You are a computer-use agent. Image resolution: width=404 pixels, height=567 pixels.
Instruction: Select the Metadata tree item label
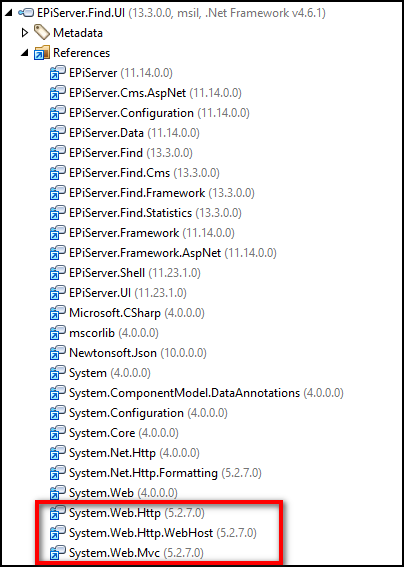tap(78, 33)
